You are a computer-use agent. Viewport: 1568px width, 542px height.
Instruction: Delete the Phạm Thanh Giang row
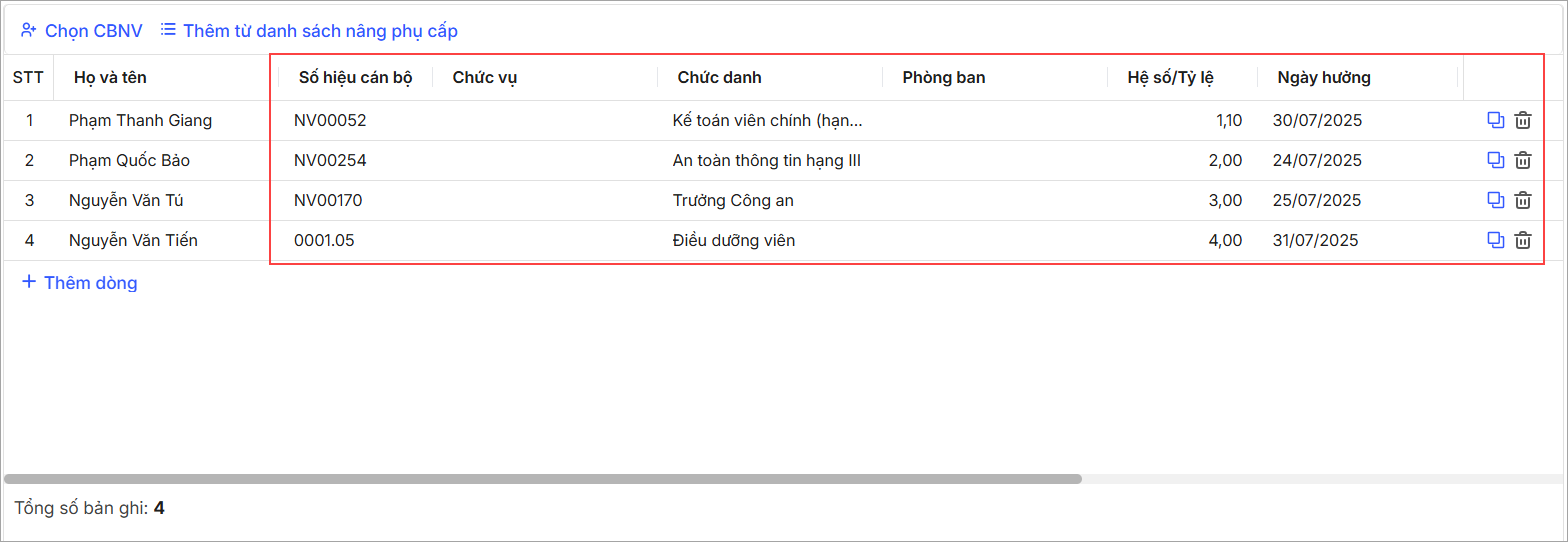pos(1523,120)
